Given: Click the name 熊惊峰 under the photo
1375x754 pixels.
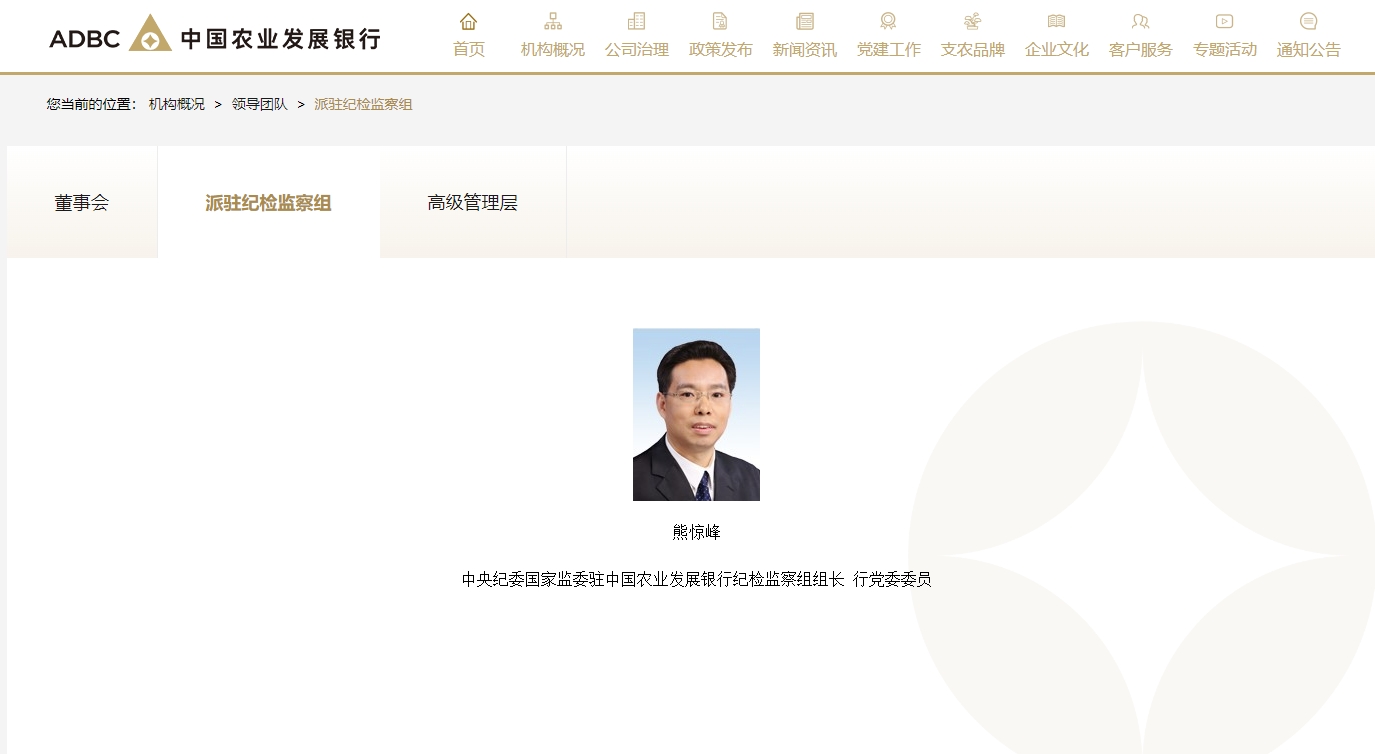Looking at the screenshot, I should 696,532.
